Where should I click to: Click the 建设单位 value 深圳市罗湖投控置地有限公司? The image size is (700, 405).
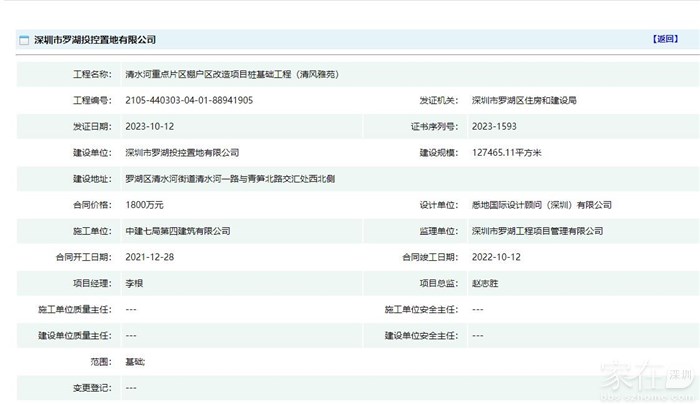click(x=183, y=153)
